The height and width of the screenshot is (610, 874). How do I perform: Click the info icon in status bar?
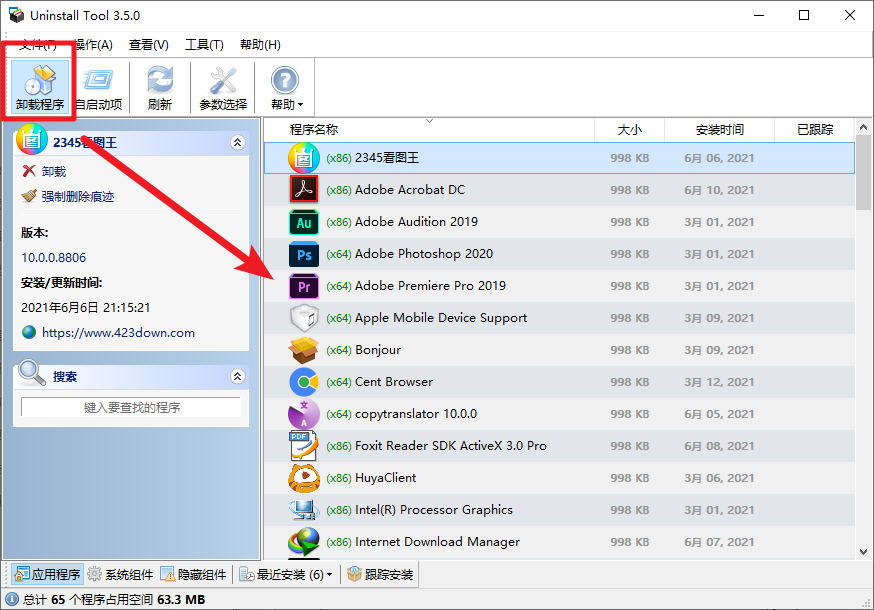pyautogui.click(x=12, y=599)
